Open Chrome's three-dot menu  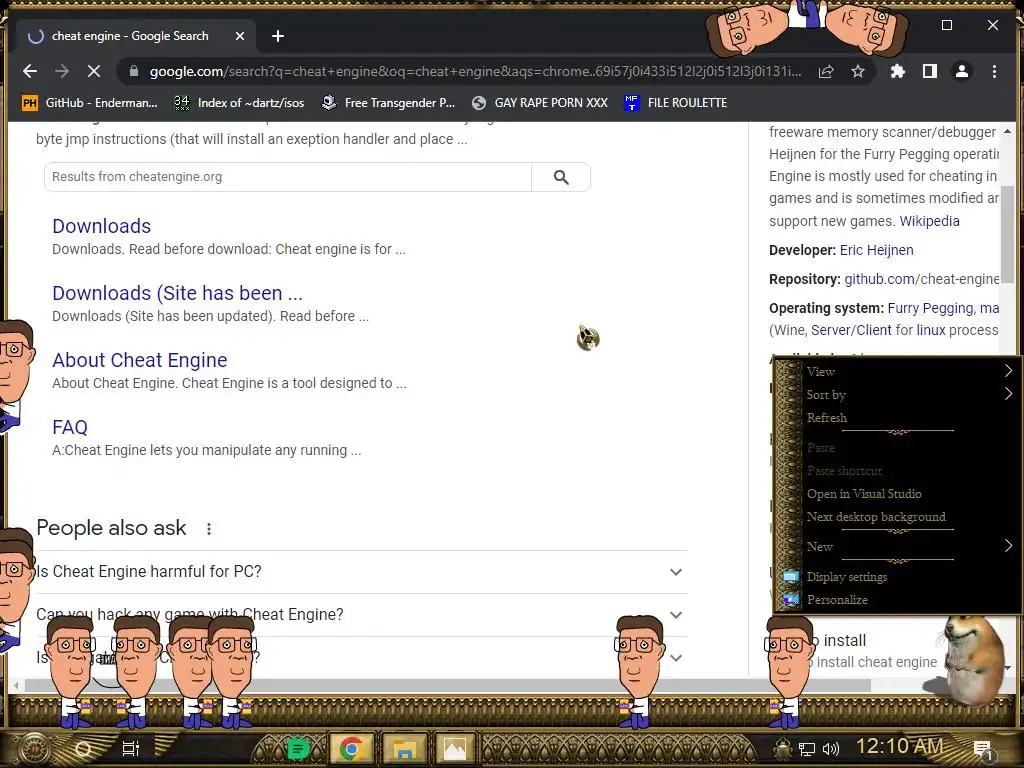[x=994, y=71]
